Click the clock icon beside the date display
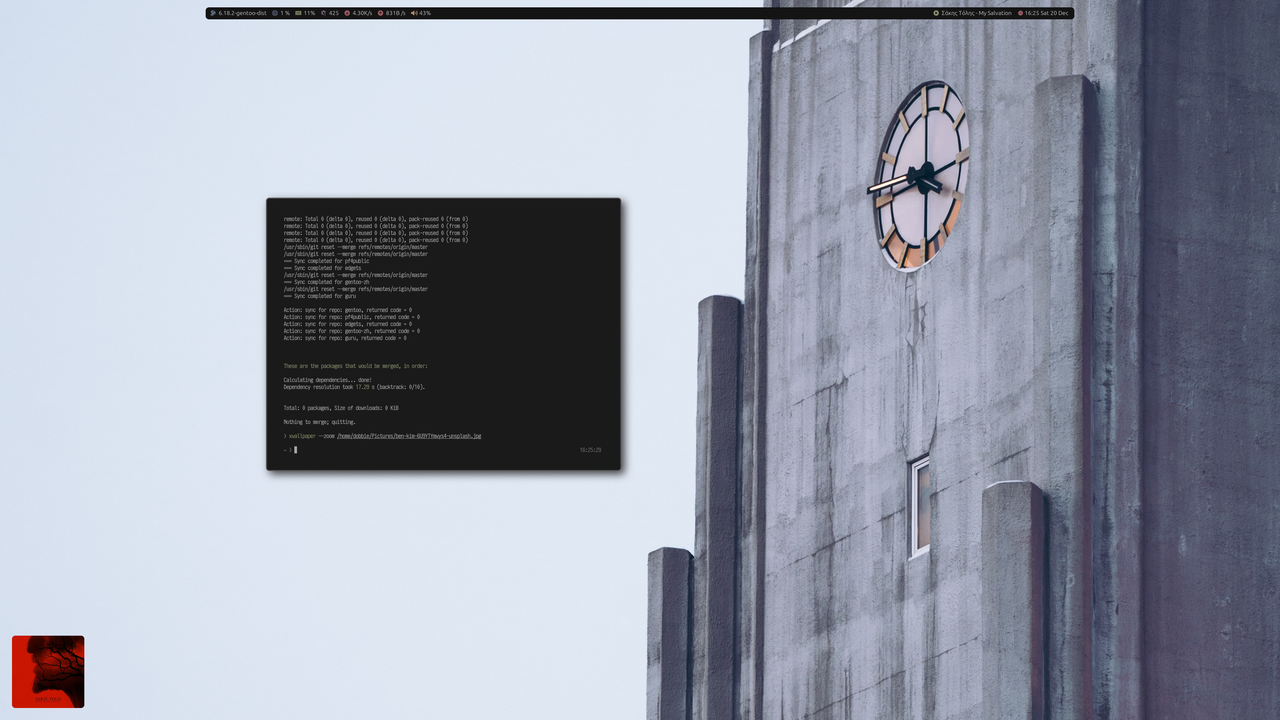 coord(1021,13)
